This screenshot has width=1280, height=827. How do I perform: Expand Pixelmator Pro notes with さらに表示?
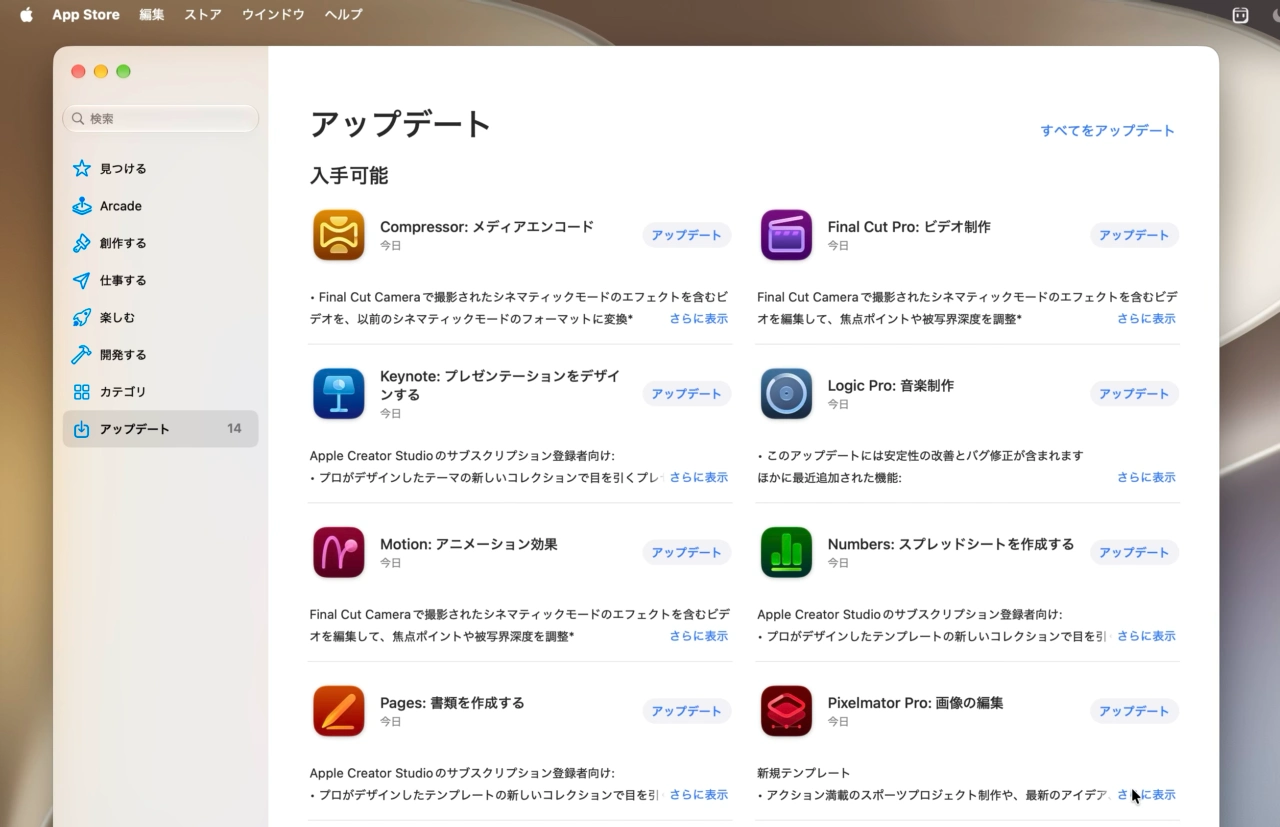pos(1146,795)
